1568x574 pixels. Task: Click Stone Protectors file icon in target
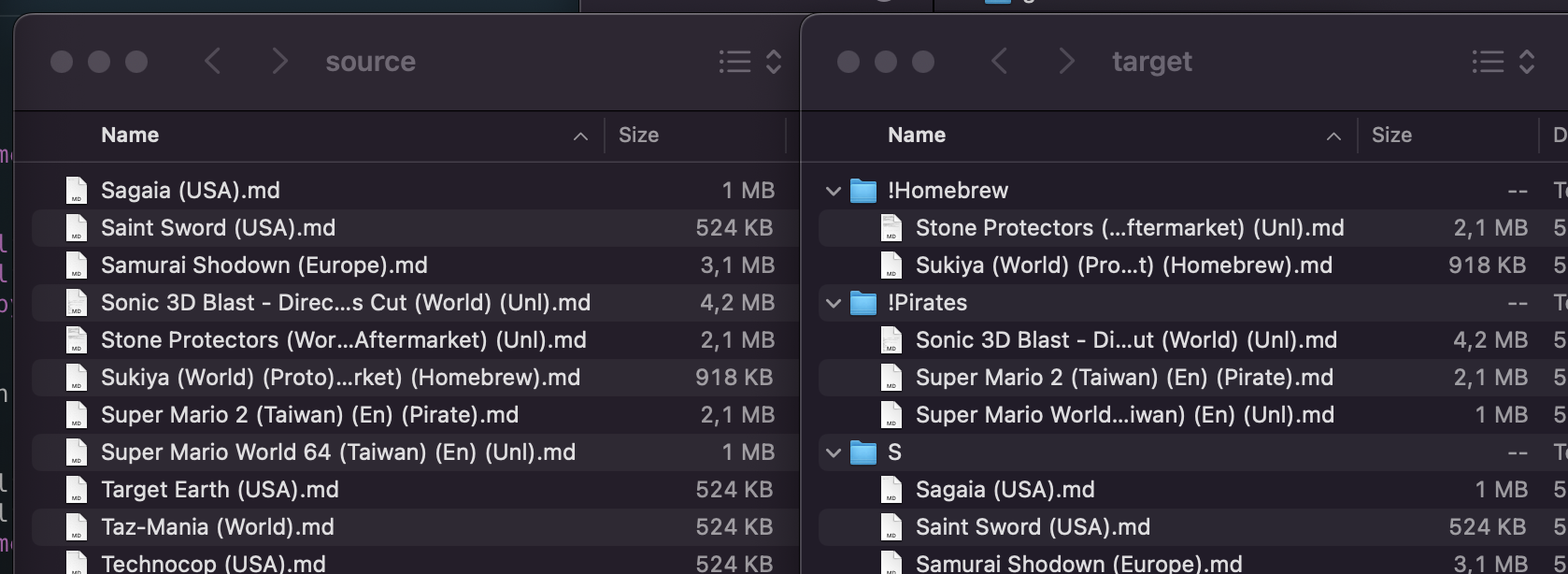(x=891, y=228)
